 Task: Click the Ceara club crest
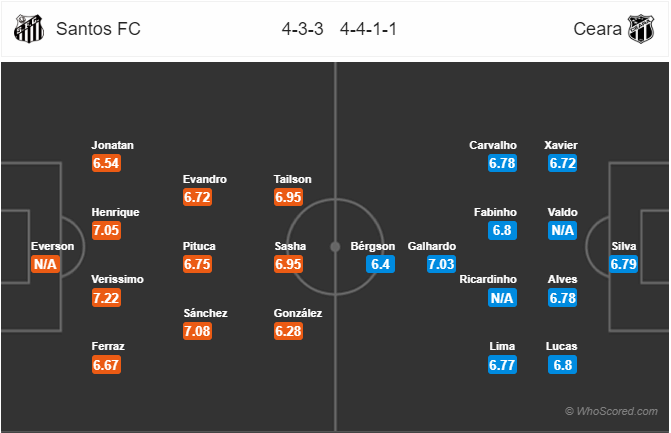641,29
